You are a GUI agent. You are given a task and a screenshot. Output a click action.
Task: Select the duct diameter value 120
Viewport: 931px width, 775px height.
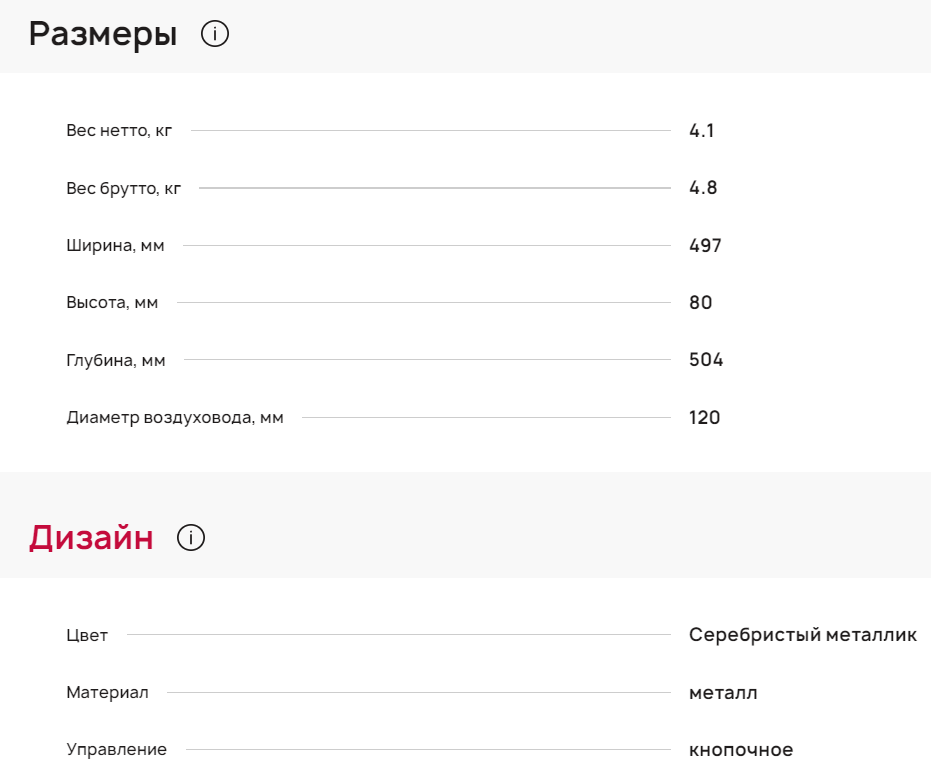(x=704, y=418)
